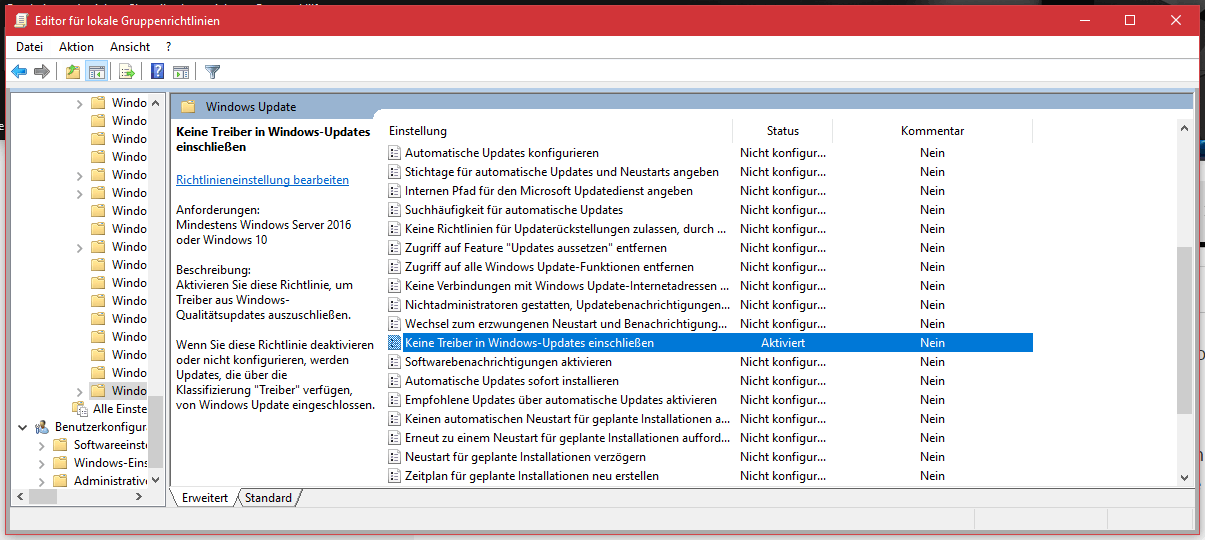
Task: Click the export list toolbar icon
Action: click(127, 71)
